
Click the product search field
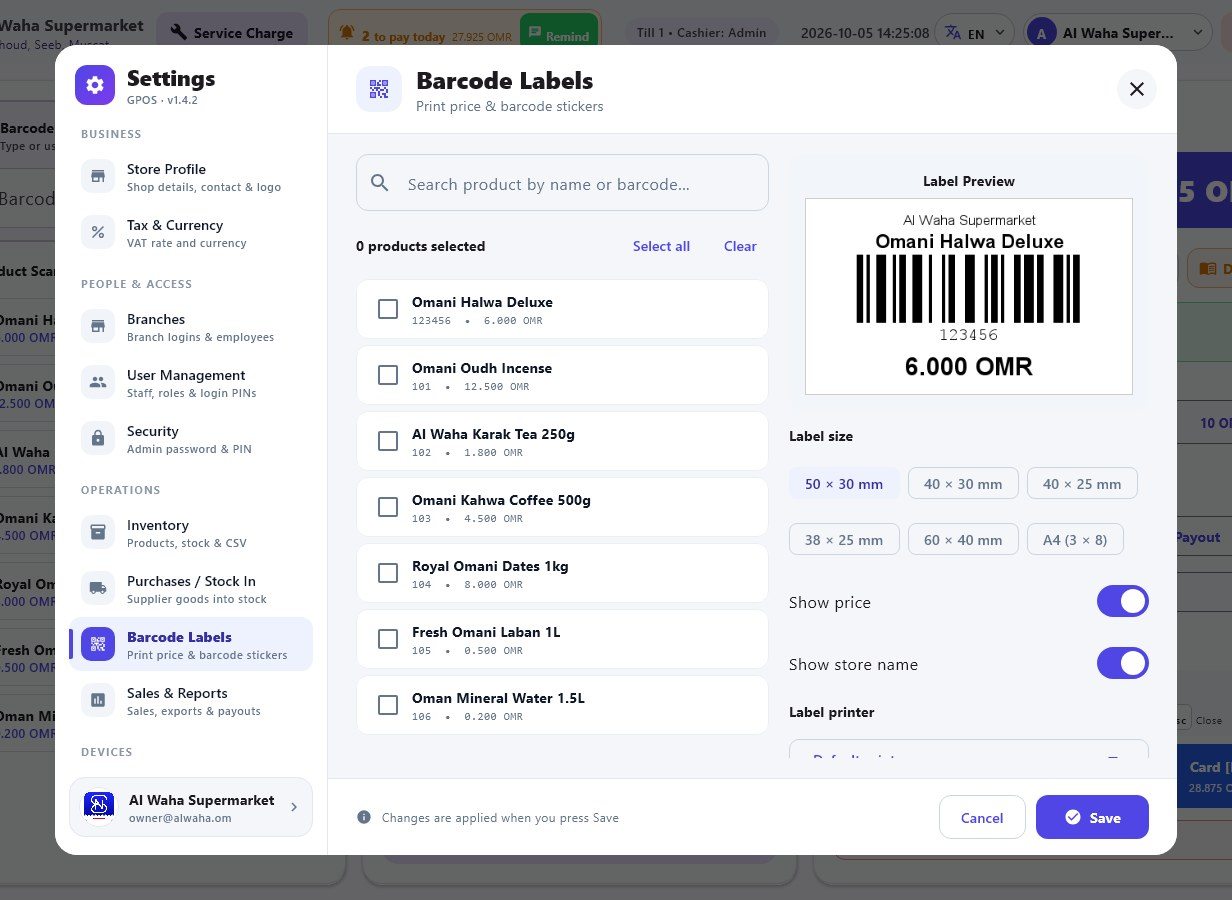coord(562,183)
